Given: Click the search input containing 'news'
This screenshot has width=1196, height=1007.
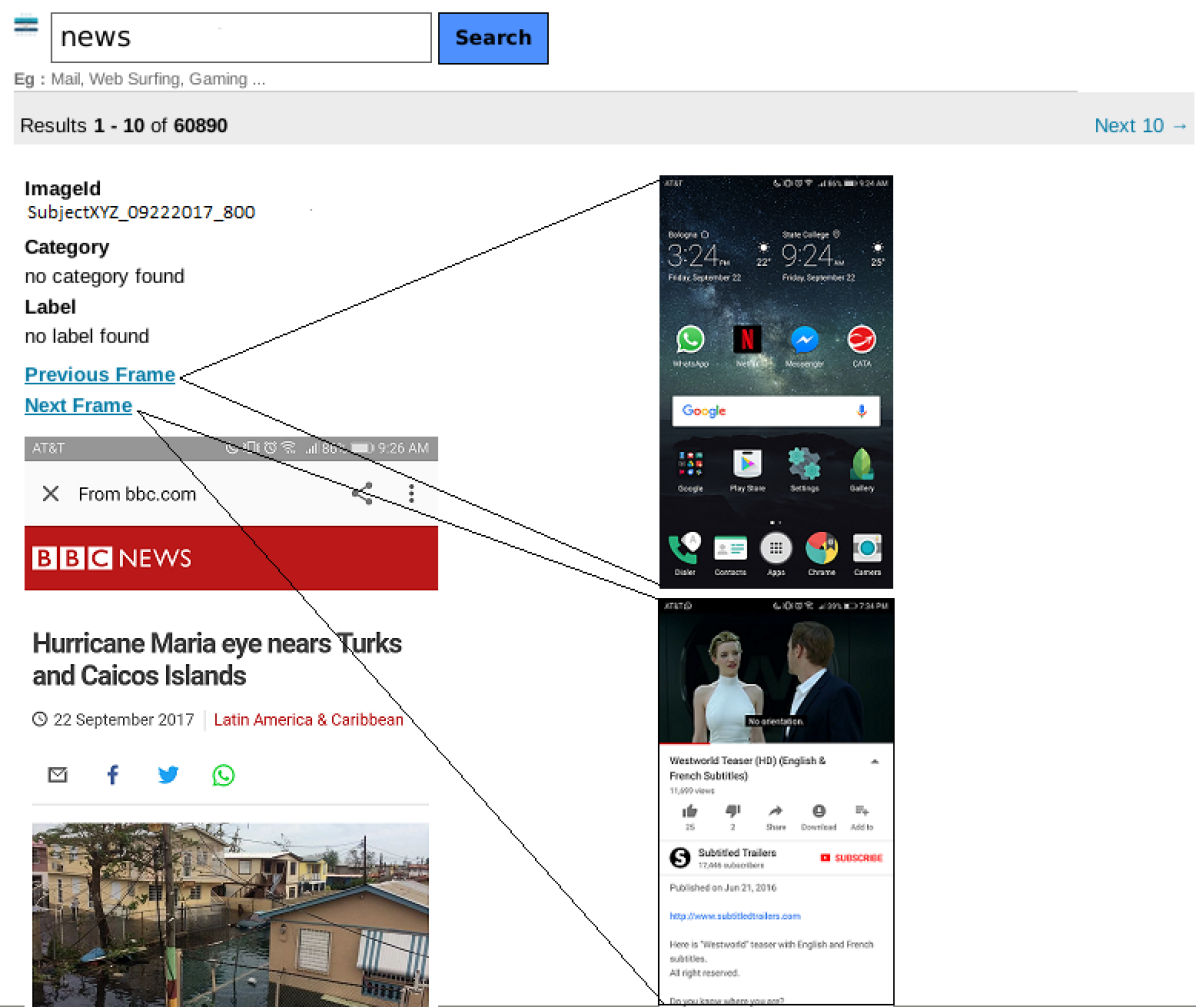Looking at the screenshot, I should (x=241, y=37).
